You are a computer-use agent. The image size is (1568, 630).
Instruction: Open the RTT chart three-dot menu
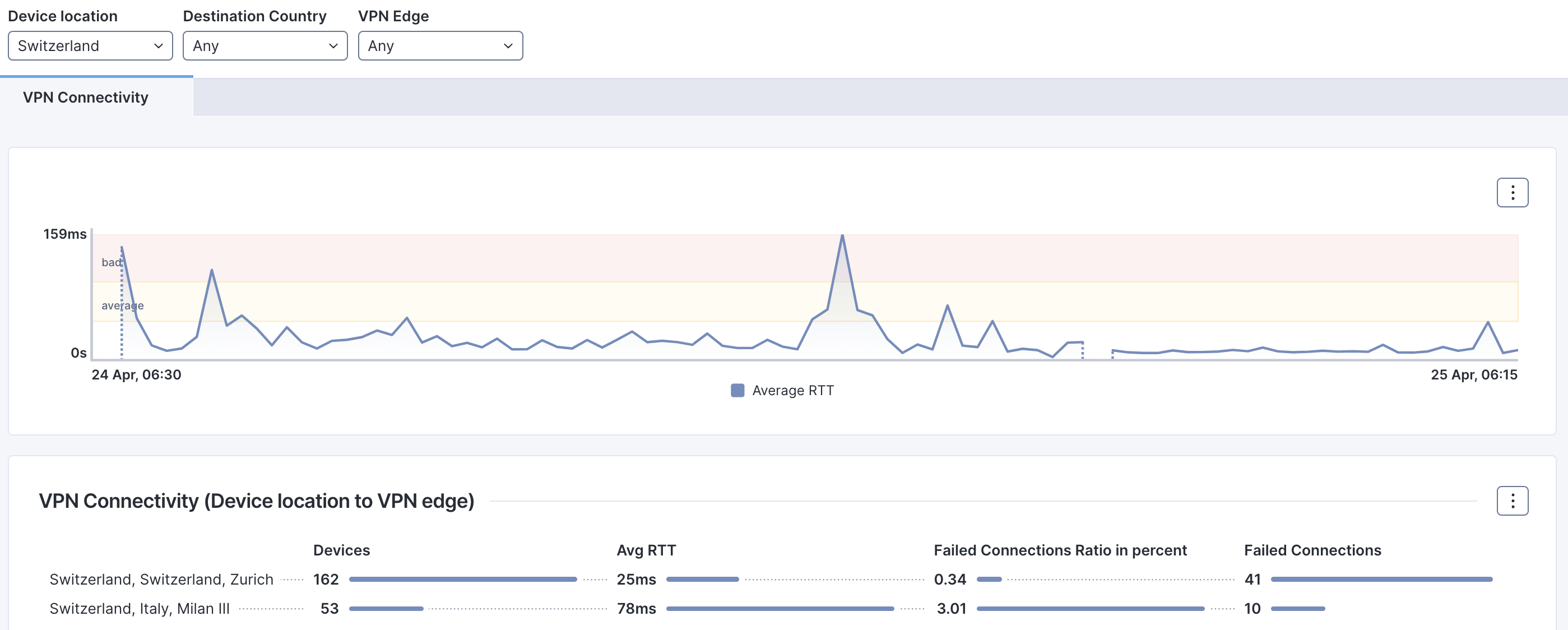[x=1512, y=193]
